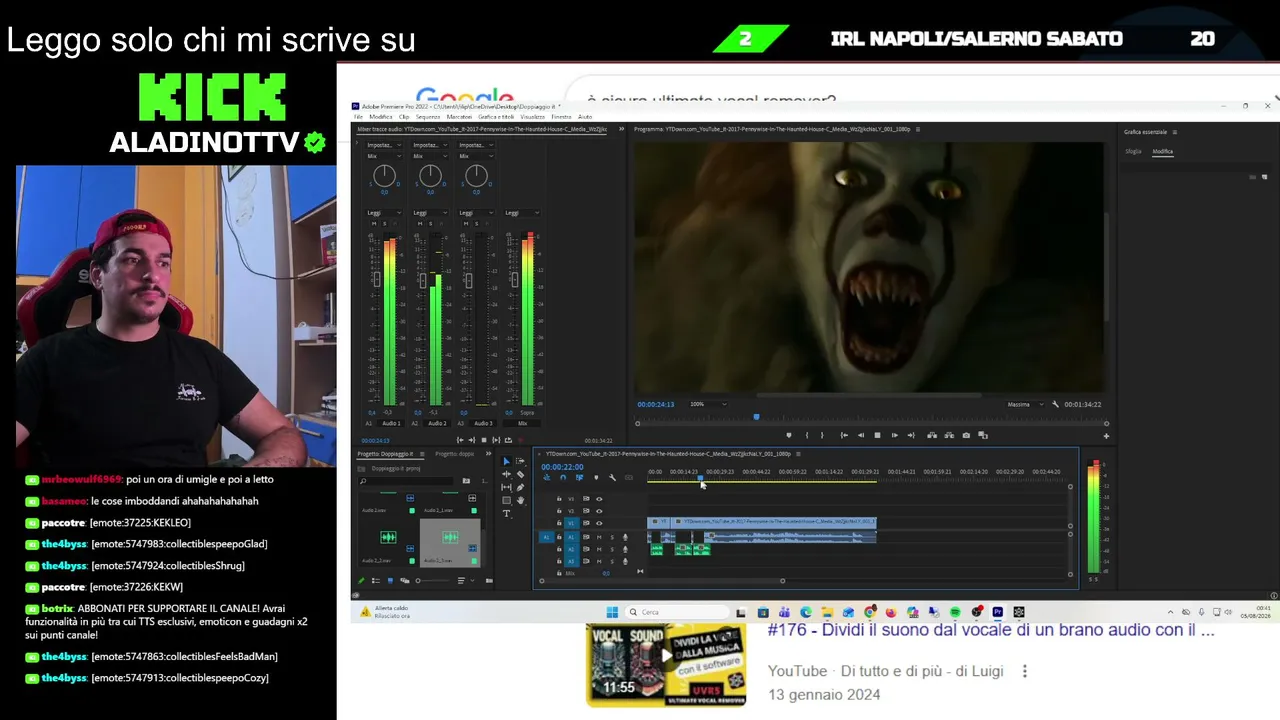The width and height of the screenshot is (1280, 720).
Task: Step forward one frame in Program monitor
Action: click(894, 435)
